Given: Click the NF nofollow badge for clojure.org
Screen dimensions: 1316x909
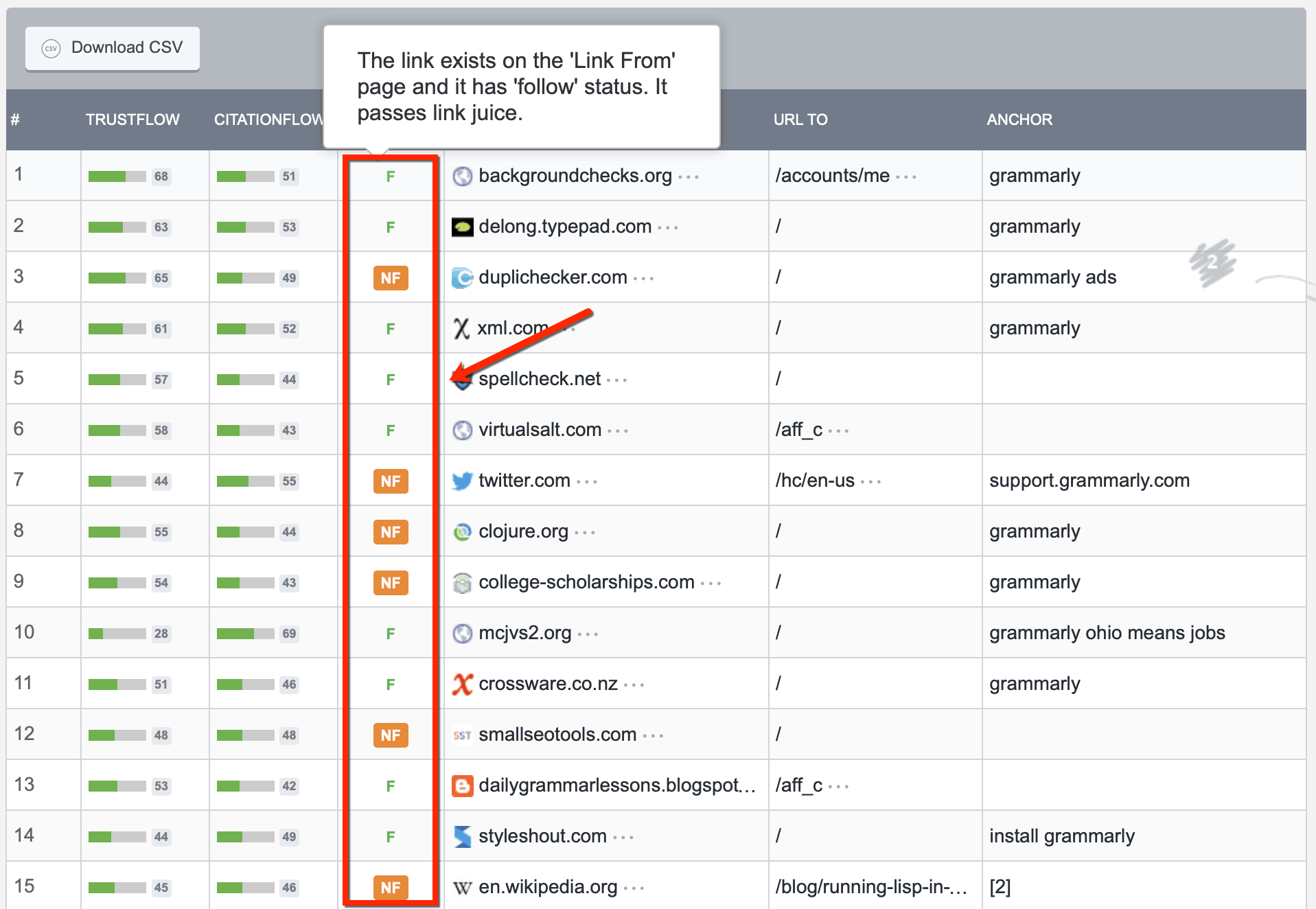Looking at the screenshot, I should 391,532.
